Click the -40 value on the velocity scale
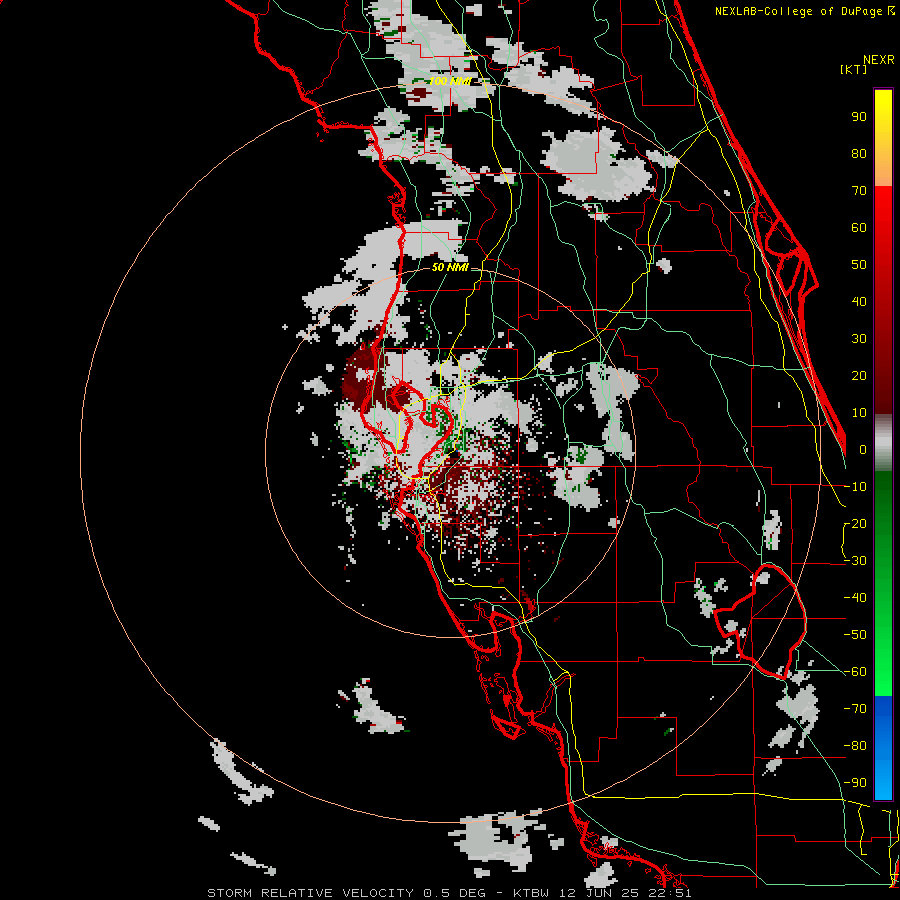The width and height of the screenshot is (900, 900). click(x=855, y=598)
